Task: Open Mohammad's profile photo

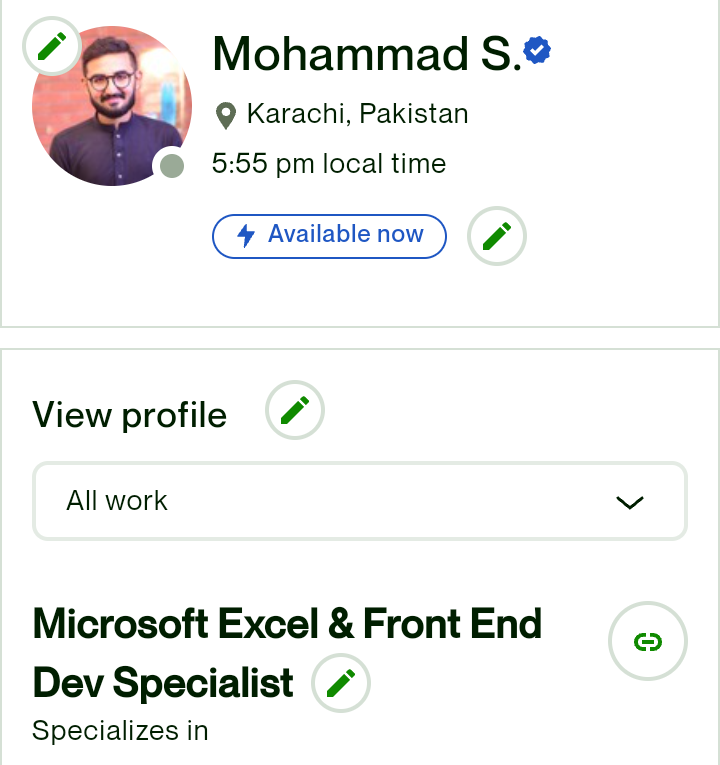Action: click(112, 106)
